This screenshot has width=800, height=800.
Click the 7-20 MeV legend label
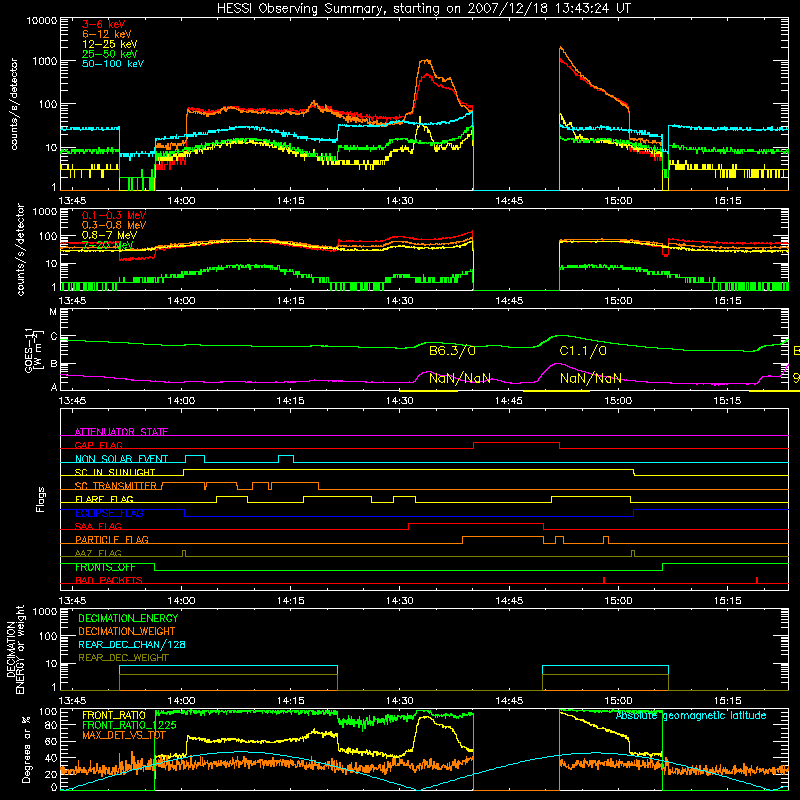point(108,245)
